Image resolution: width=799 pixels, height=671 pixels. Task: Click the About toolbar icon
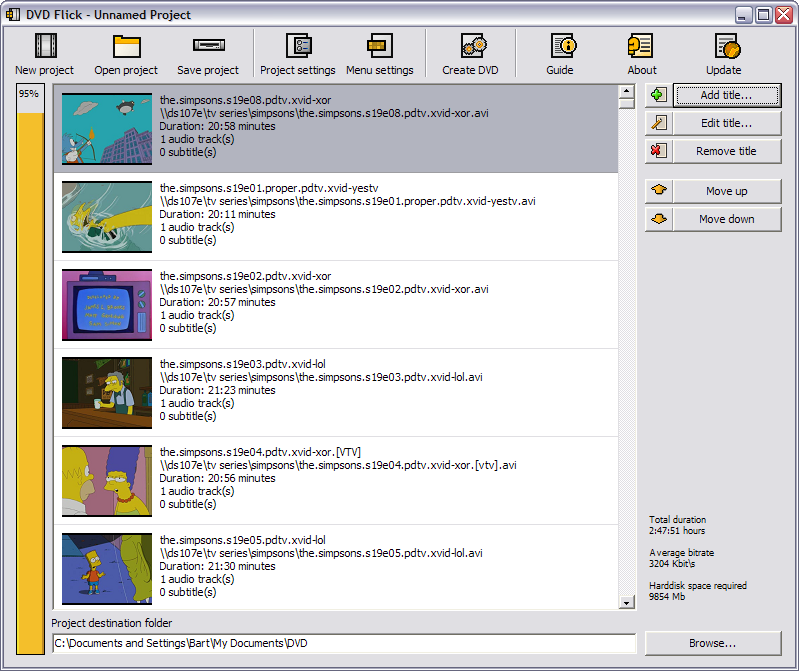[x=640, y=46]
